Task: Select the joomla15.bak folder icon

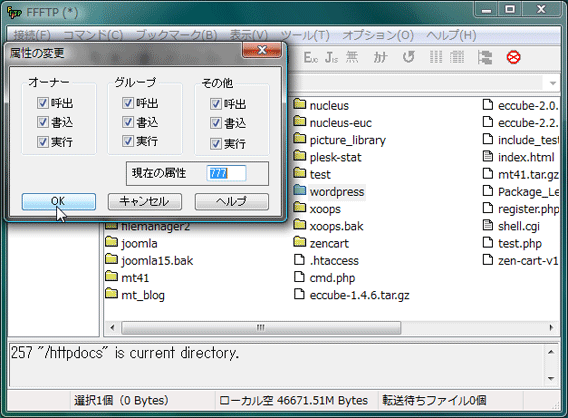Action: (x=112, y=259)
